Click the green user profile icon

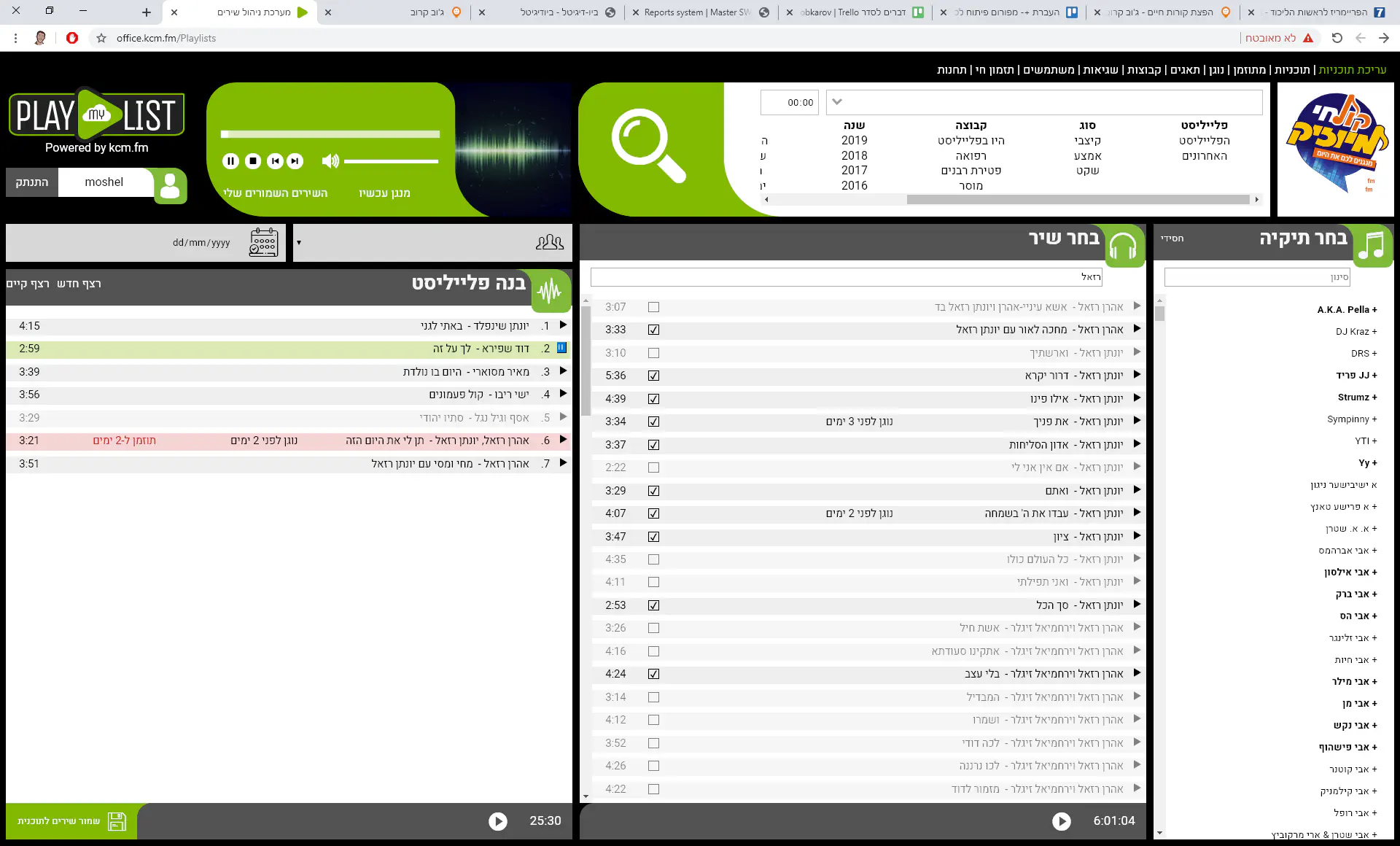click(170, 186)
